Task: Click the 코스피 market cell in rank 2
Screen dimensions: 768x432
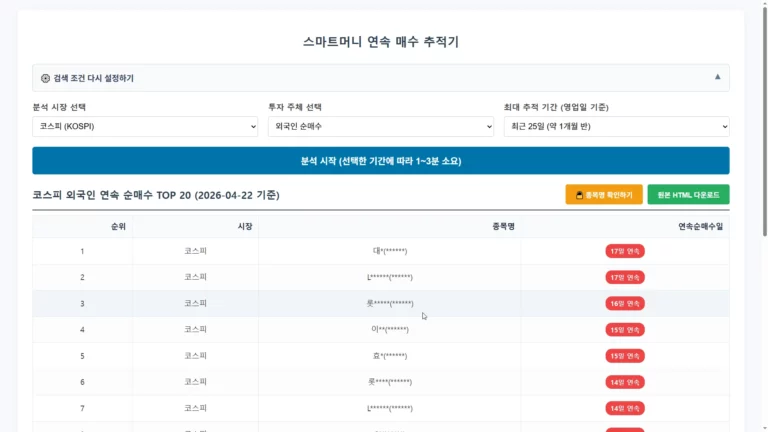Action: click(x=195, y=277)
